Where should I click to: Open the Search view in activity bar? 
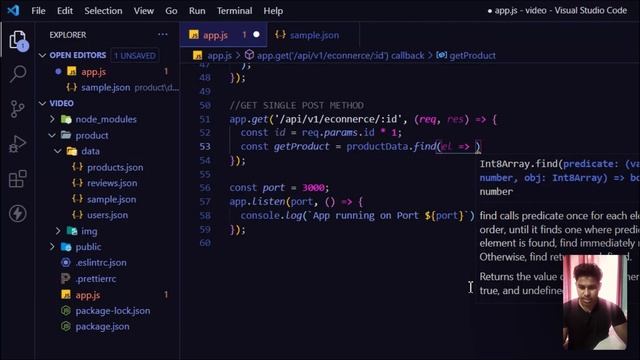coord(18,74)
